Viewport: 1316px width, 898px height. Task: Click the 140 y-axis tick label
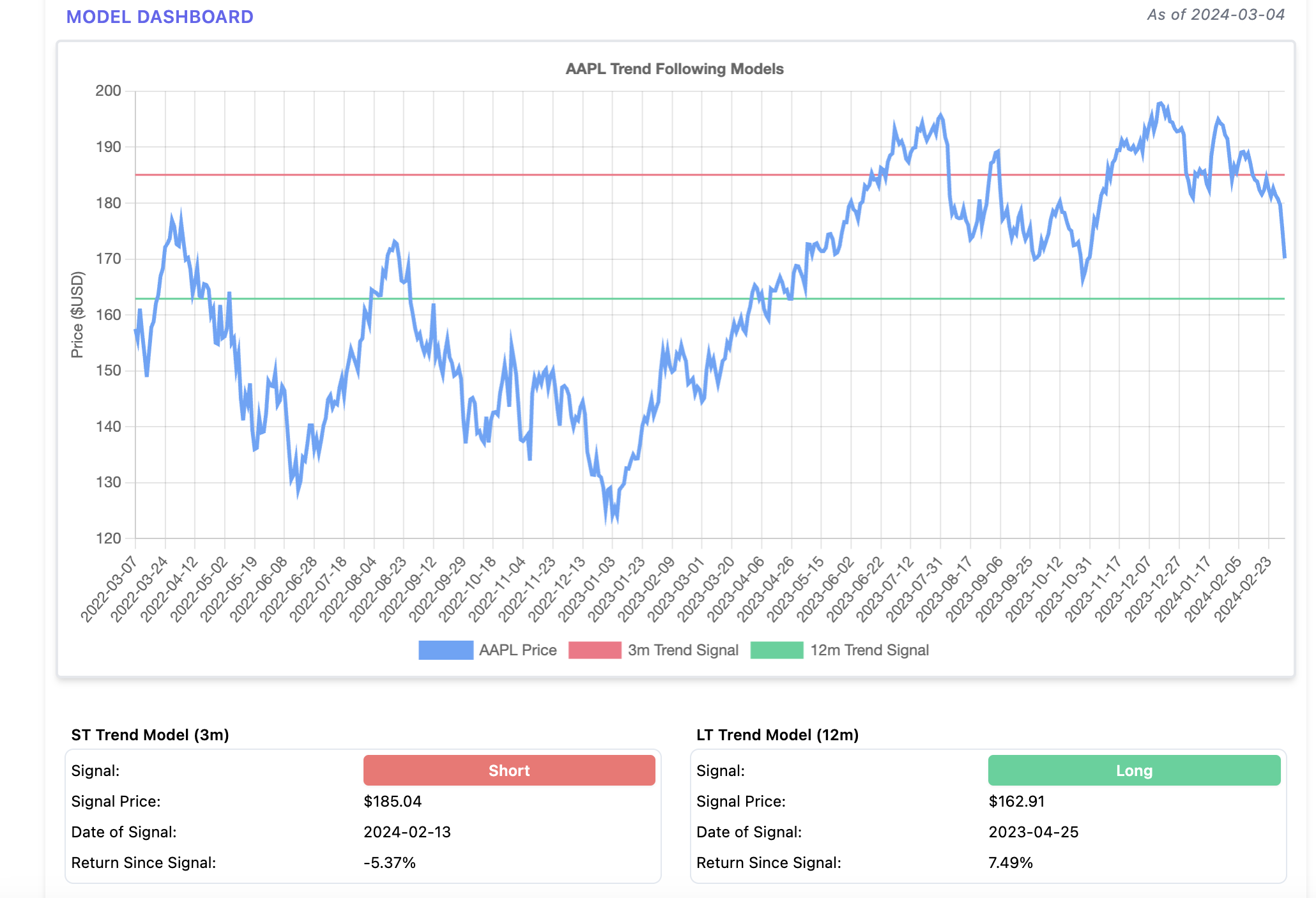109,426
